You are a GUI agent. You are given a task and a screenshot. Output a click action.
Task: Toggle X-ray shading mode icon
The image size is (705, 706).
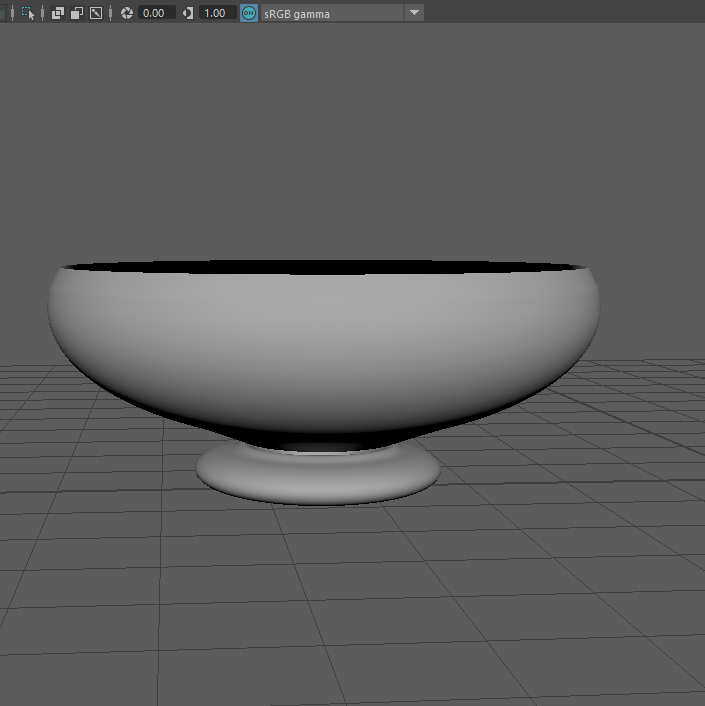tap(58, 13)
